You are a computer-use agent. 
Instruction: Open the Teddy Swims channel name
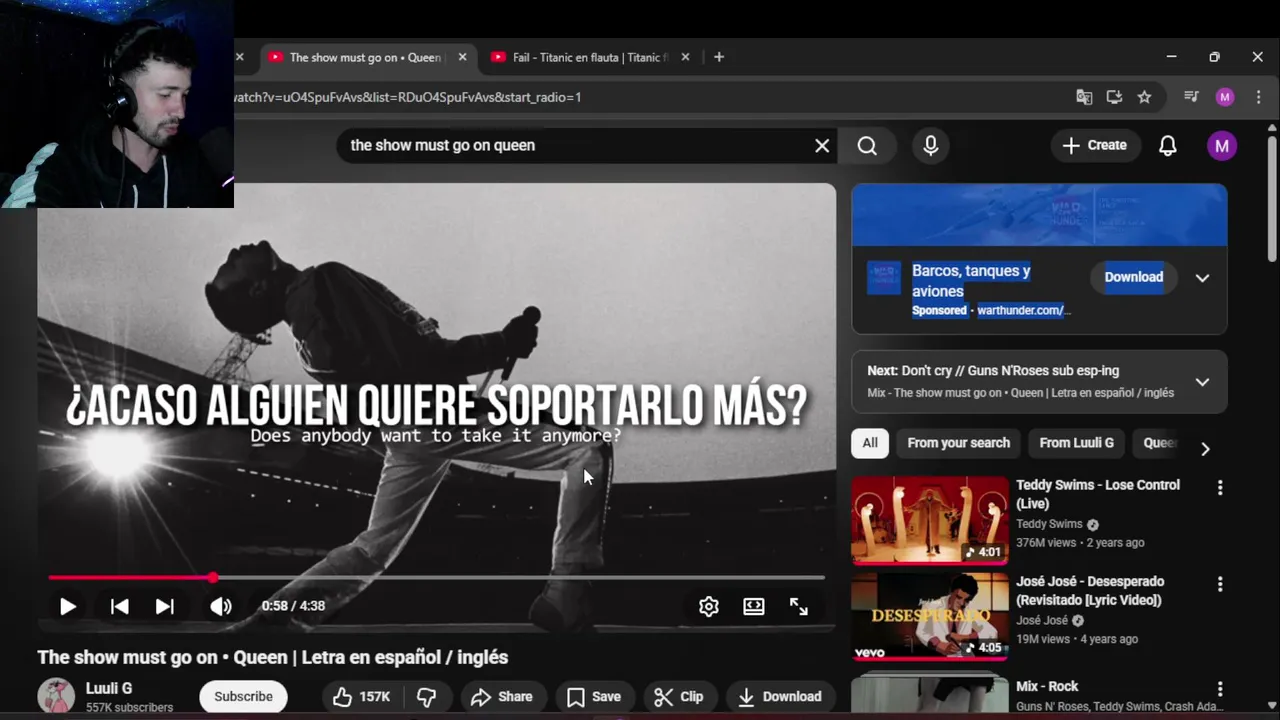click(1049, 524)
